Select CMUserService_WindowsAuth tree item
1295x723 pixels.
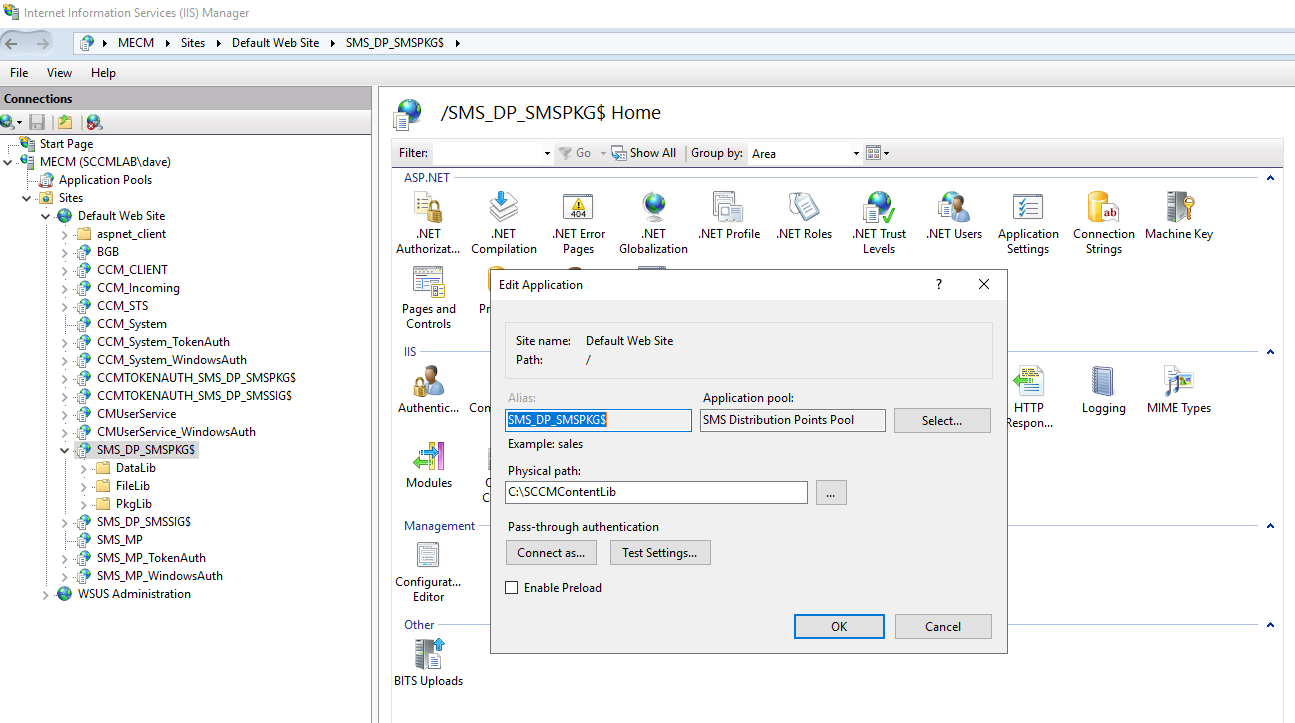(176, 432)
